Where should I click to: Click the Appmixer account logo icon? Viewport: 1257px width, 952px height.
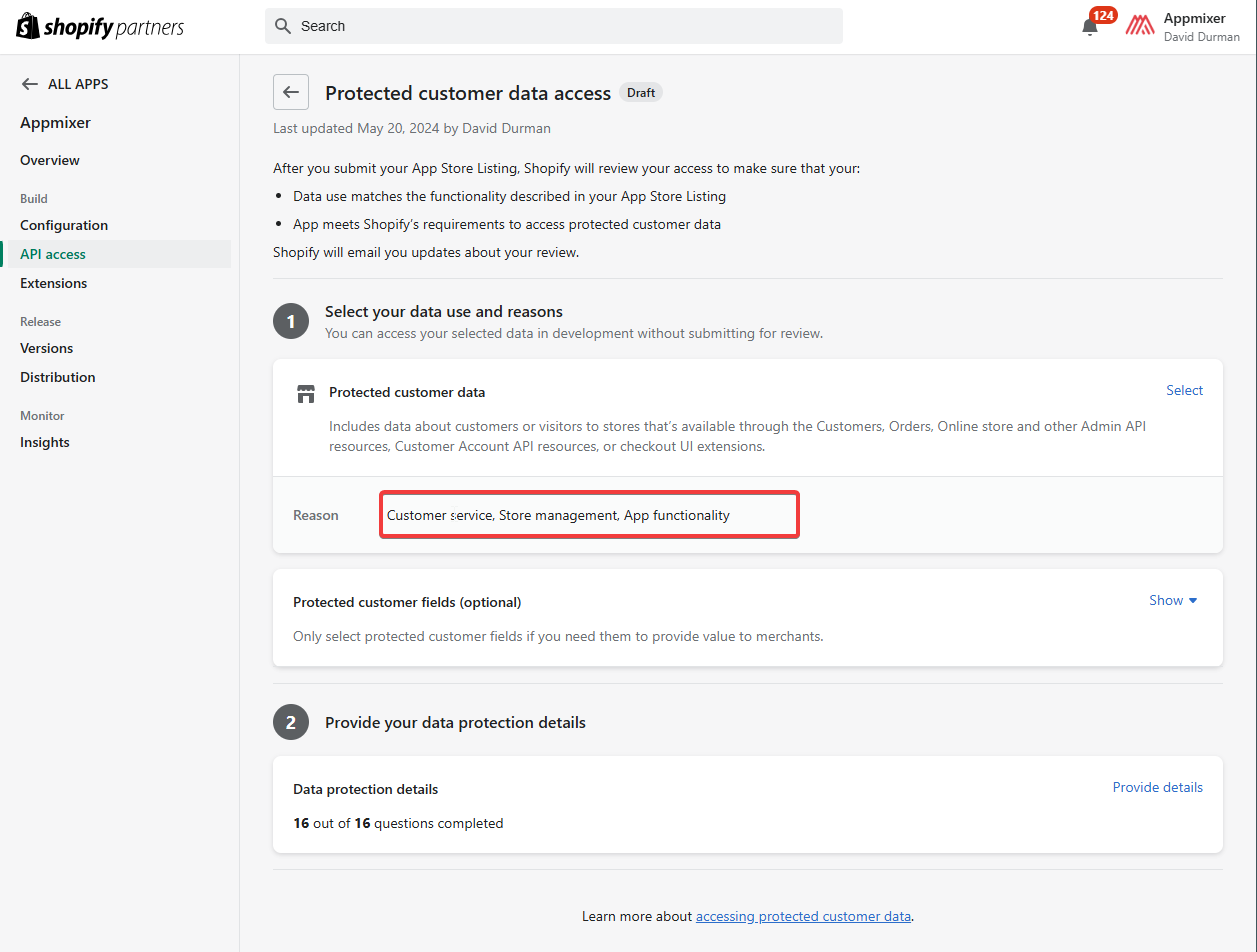click(x=1140, y=26)
